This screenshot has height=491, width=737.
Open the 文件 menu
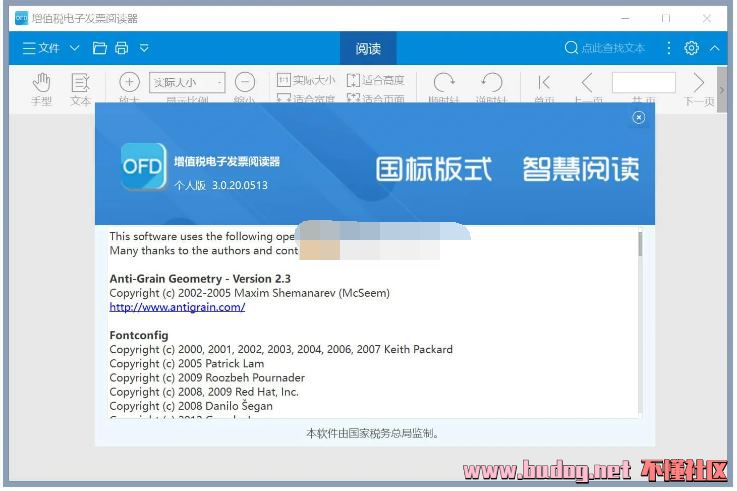pos(41,48)
